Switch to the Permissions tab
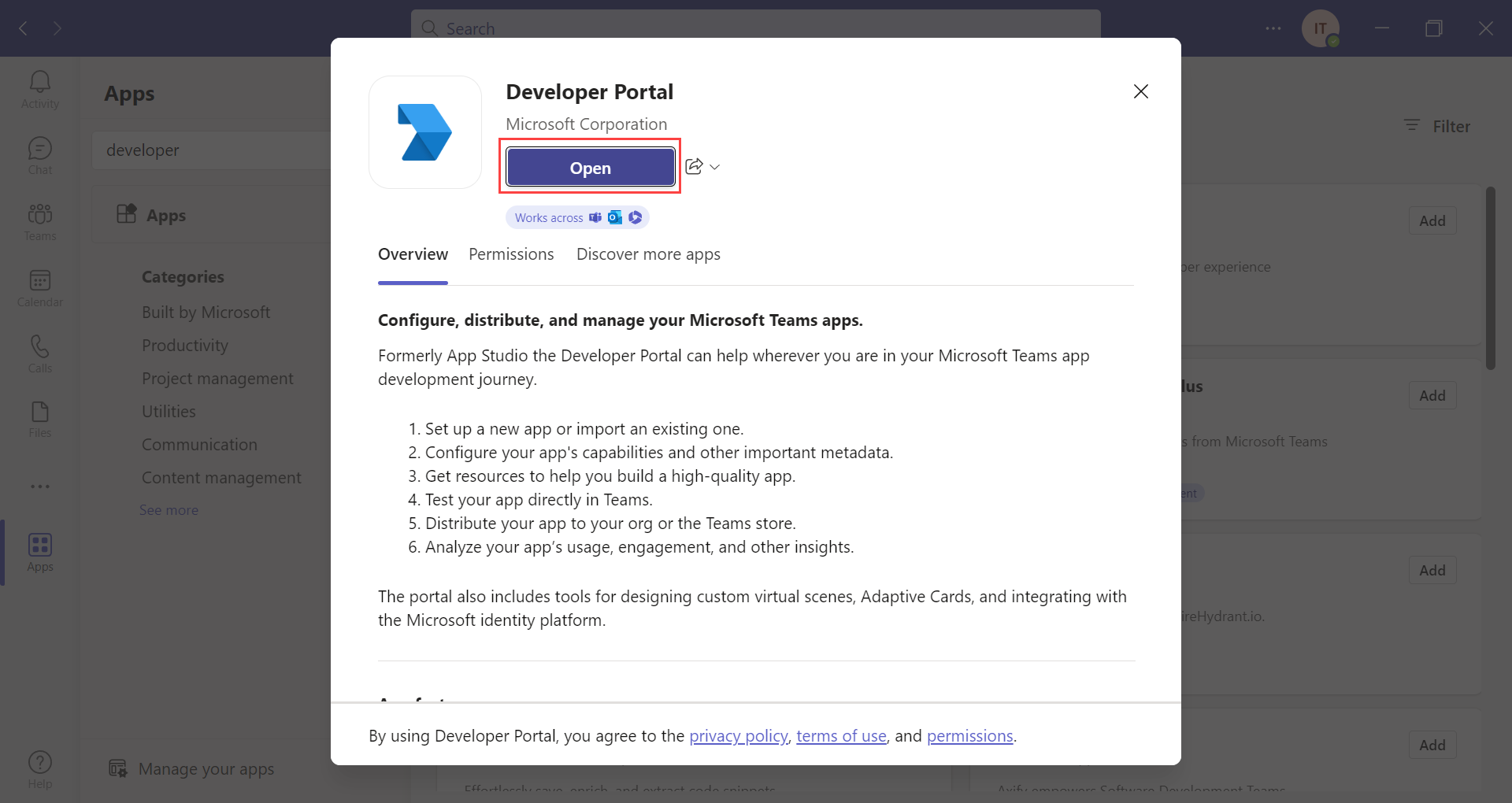Viewport: 1512px width, 803px height. click(511, 253)
